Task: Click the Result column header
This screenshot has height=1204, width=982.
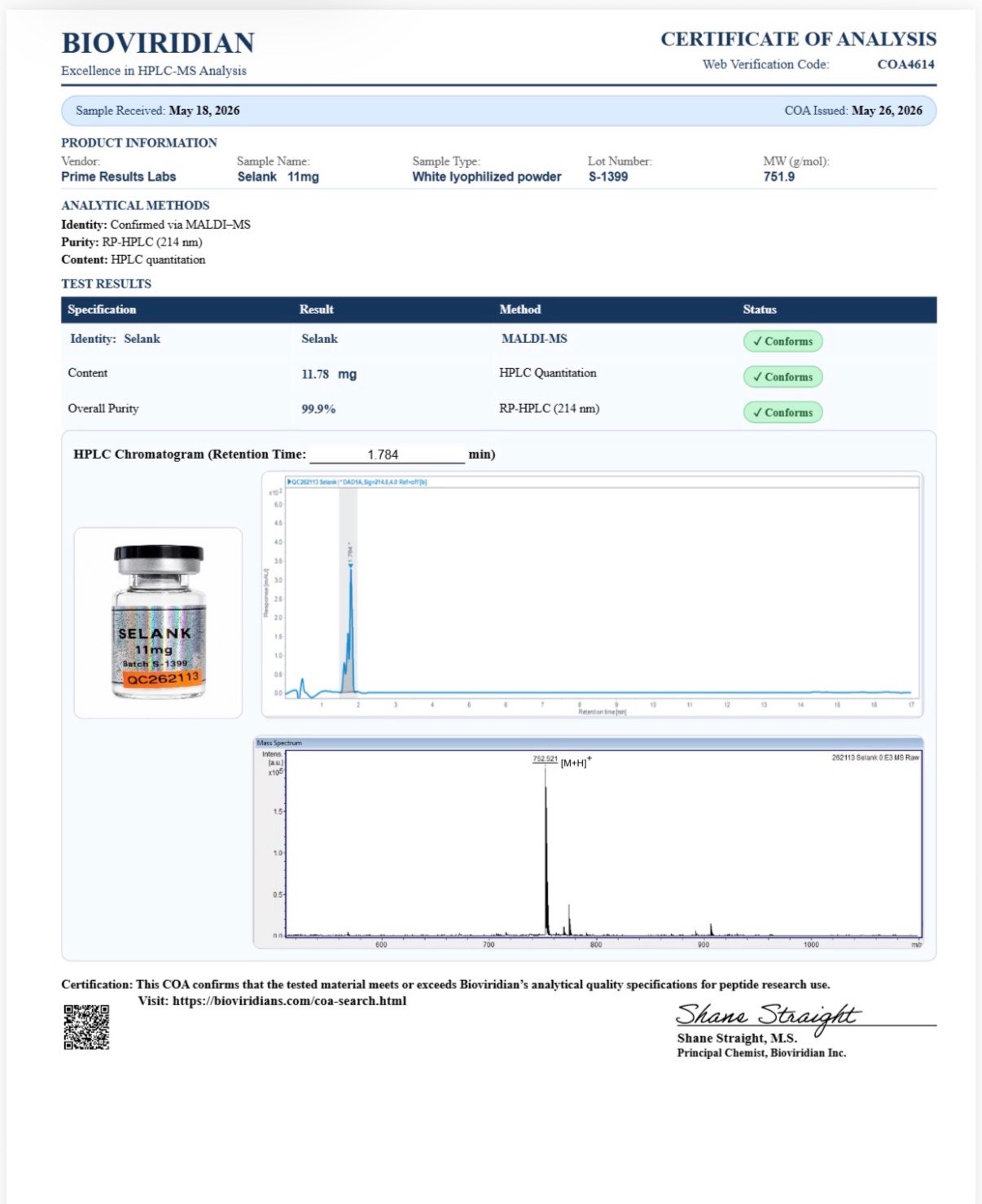Action: click(x=317, y=310)
